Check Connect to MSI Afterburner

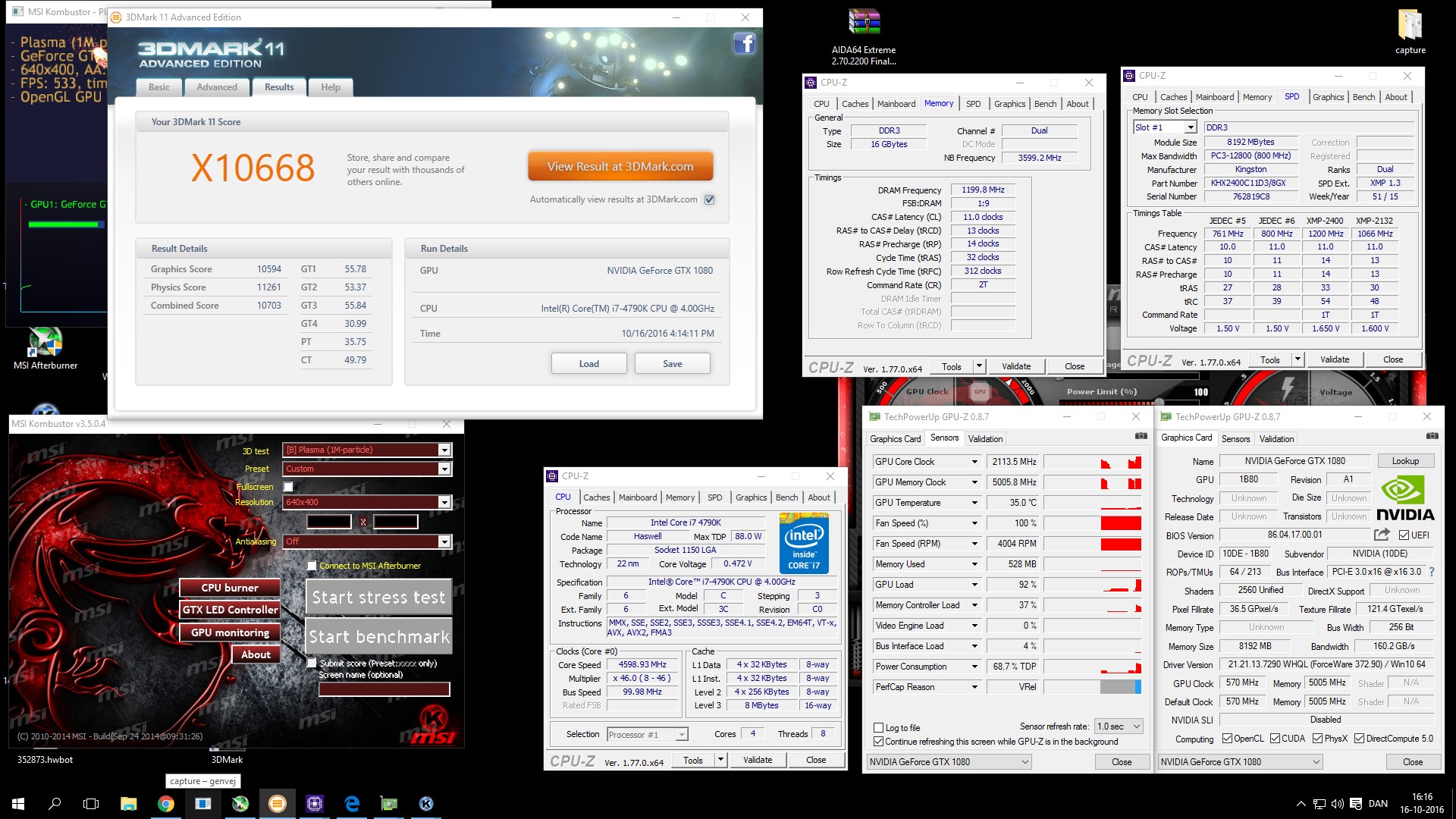tap(312, 566)
